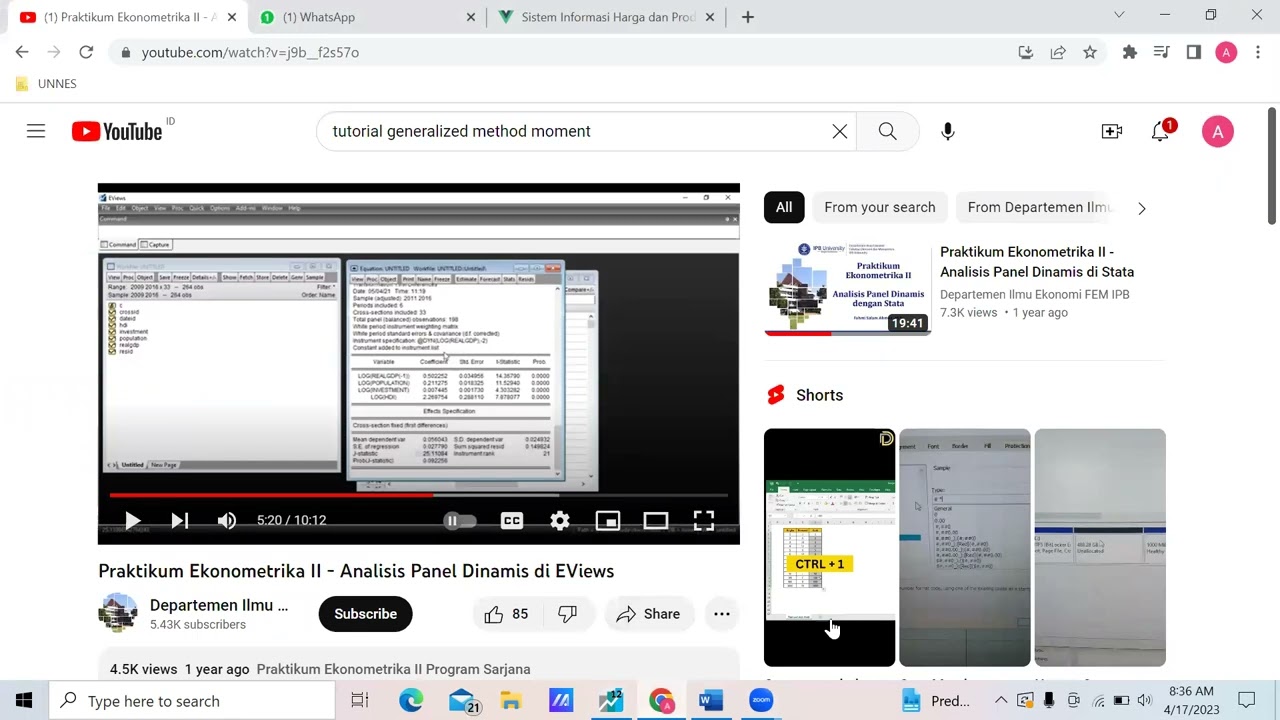1280x720 pixels.
Task: Open Zoom from the taskbar
Action: (761, 701)
